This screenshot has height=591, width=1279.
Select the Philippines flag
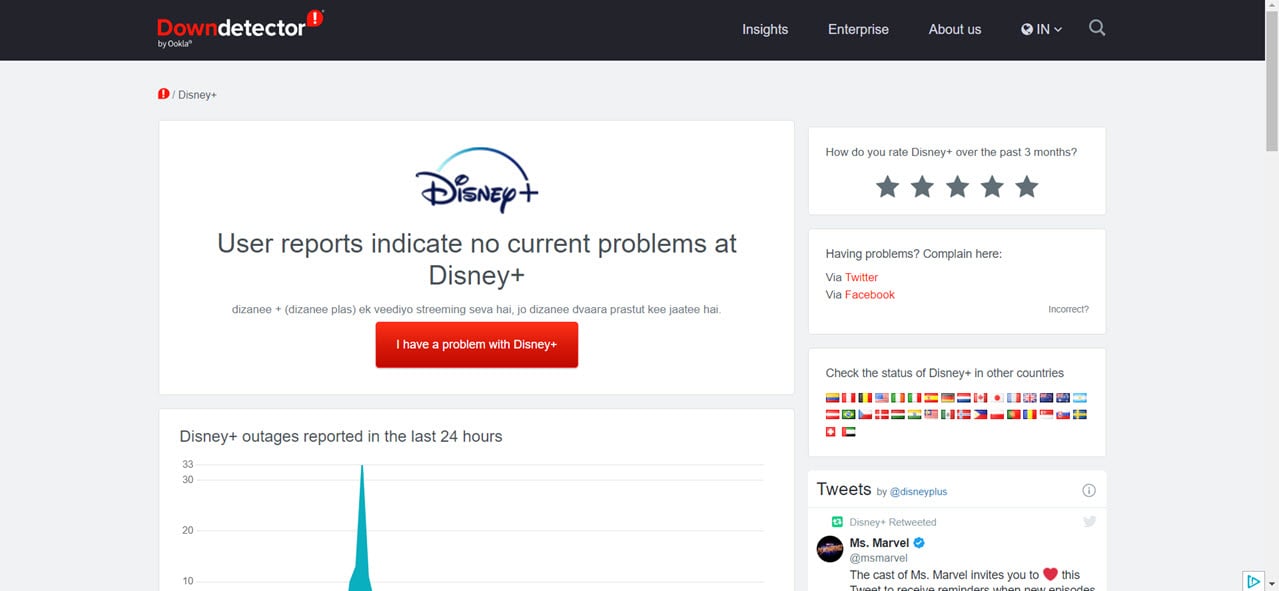981,415
